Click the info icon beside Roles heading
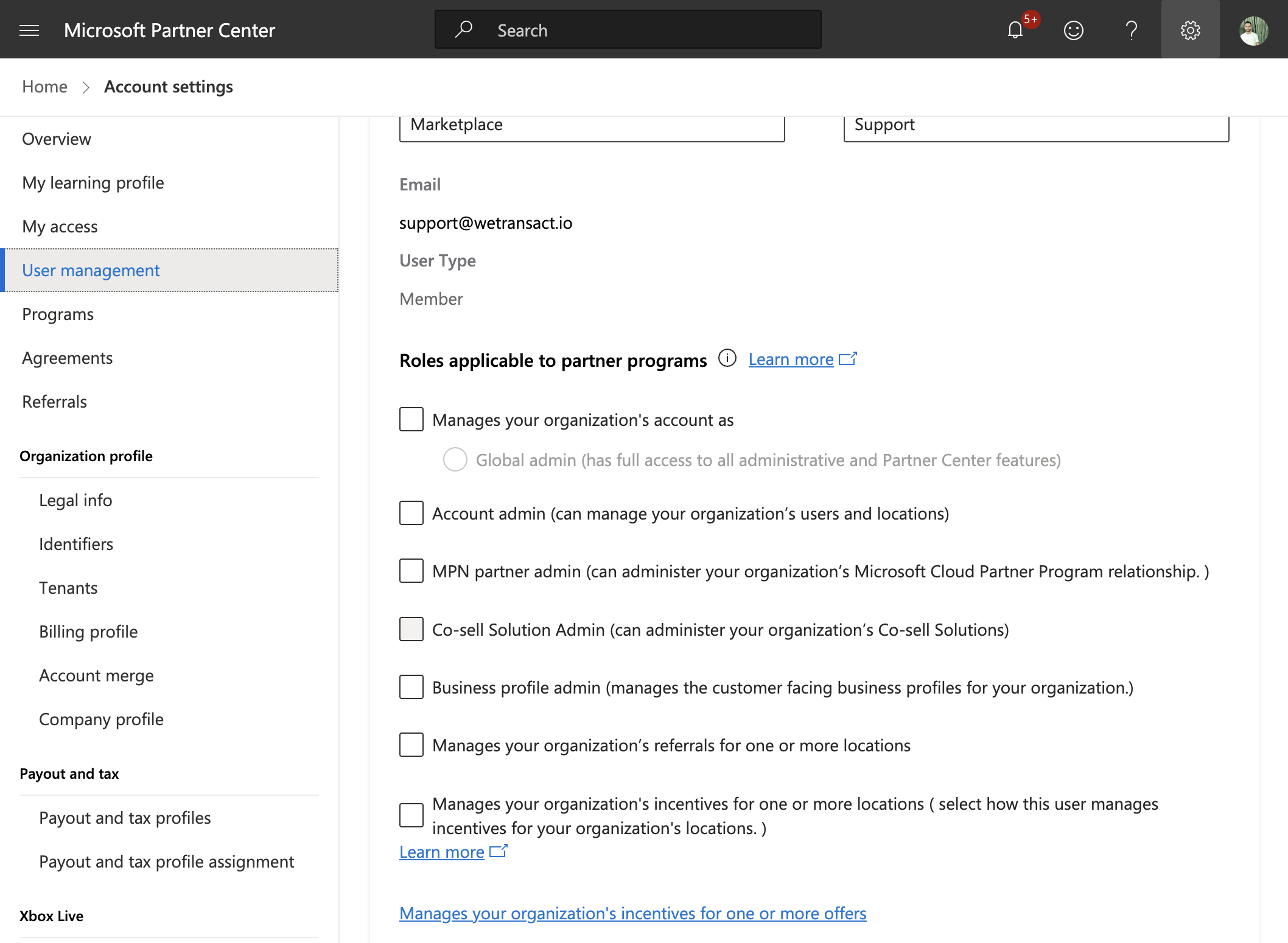Screen dimensions: 1288x943 click(x=727, y=358)
